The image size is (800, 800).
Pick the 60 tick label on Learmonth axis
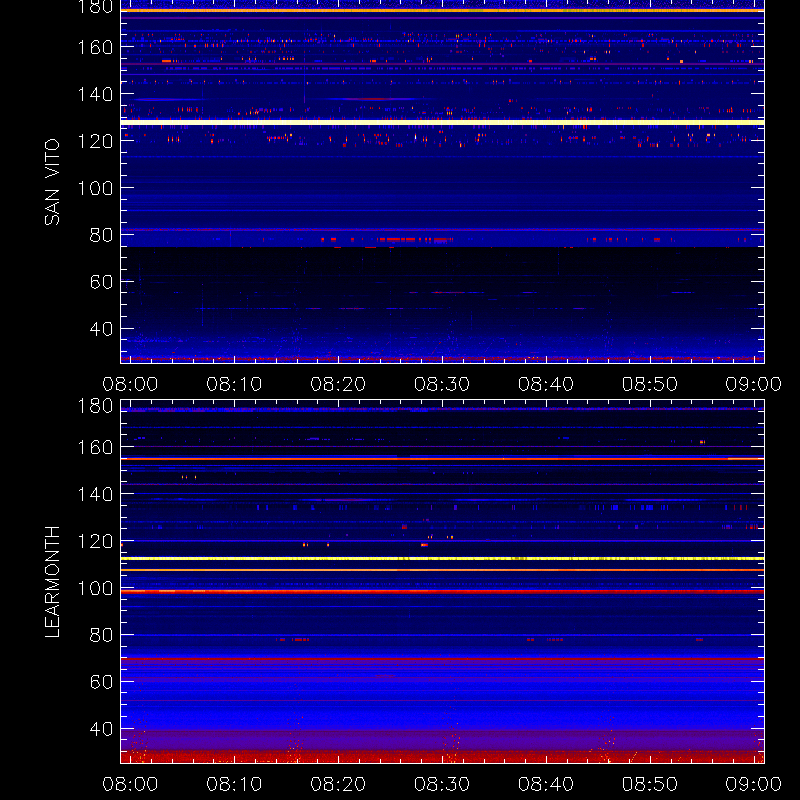pyautogui.click(x=101, y=682)
